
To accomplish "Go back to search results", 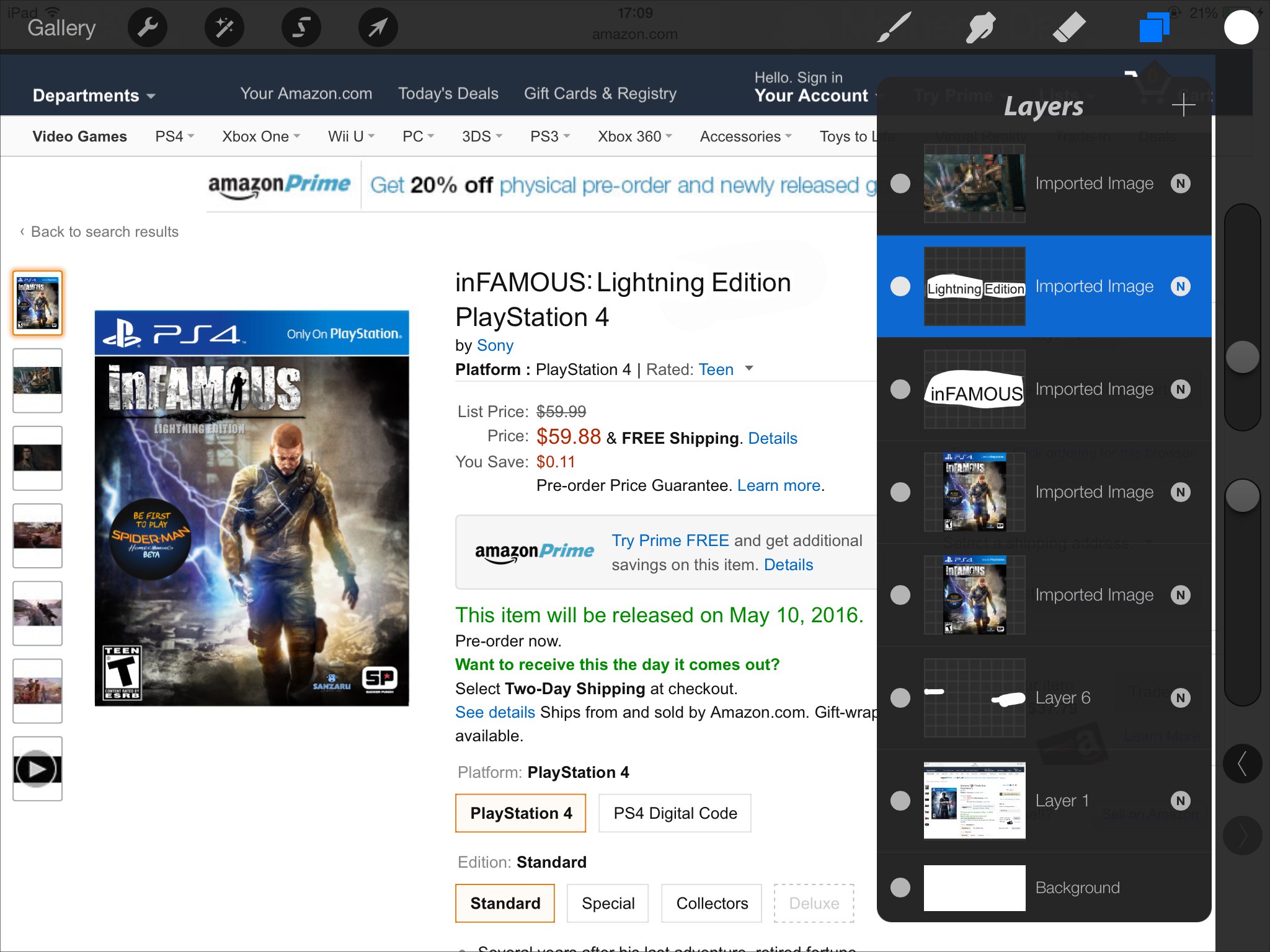I will [99, 232].
